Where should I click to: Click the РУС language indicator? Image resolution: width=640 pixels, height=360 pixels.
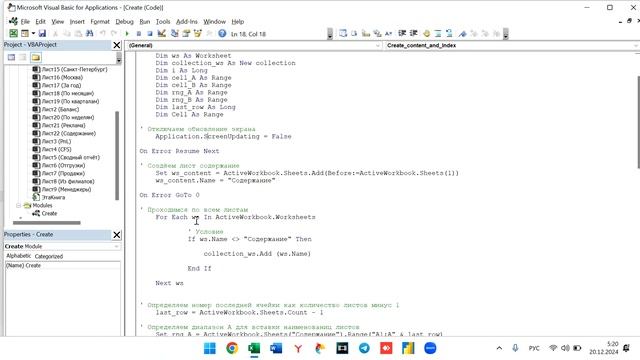(x=534, y=348)
